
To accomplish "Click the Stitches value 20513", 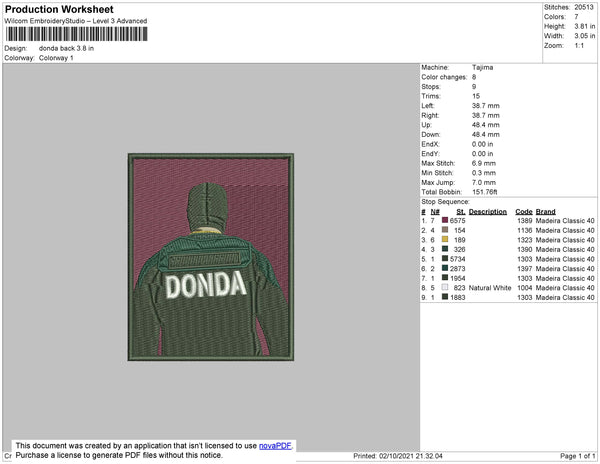I will [x=584, y=7].
